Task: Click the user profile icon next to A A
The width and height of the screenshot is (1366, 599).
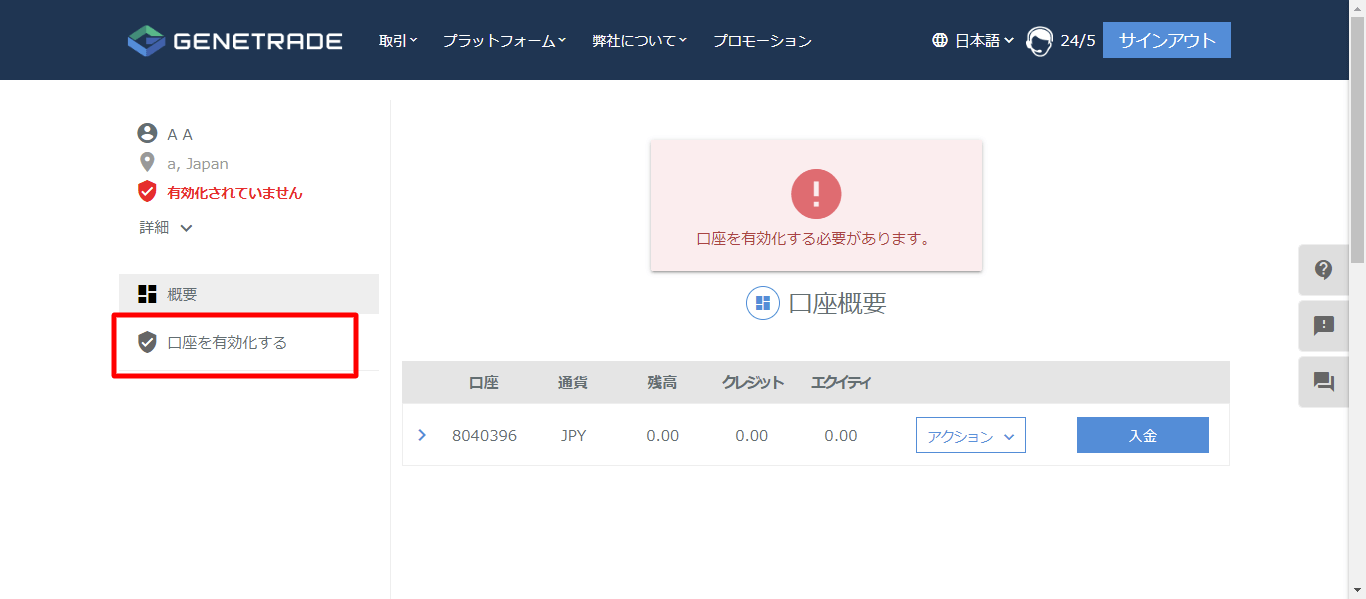Action: [x=147, y=132]
